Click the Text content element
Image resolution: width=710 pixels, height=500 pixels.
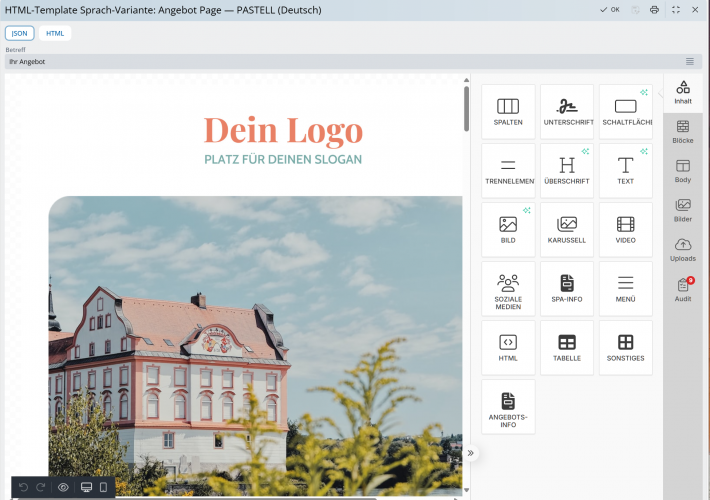[x=625, y=171]
